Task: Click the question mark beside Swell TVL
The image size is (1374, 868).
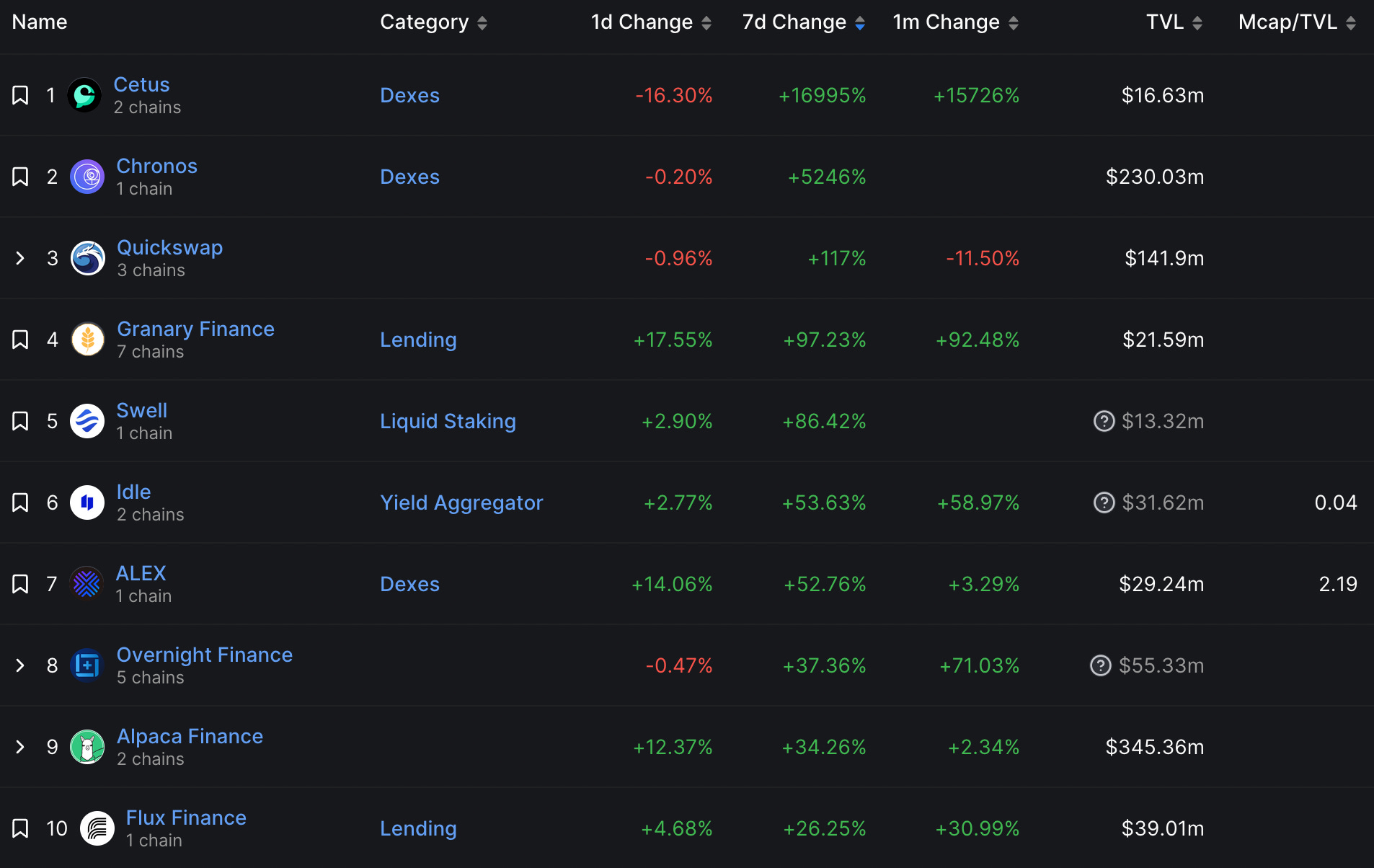Action: tap(1104, 421)
